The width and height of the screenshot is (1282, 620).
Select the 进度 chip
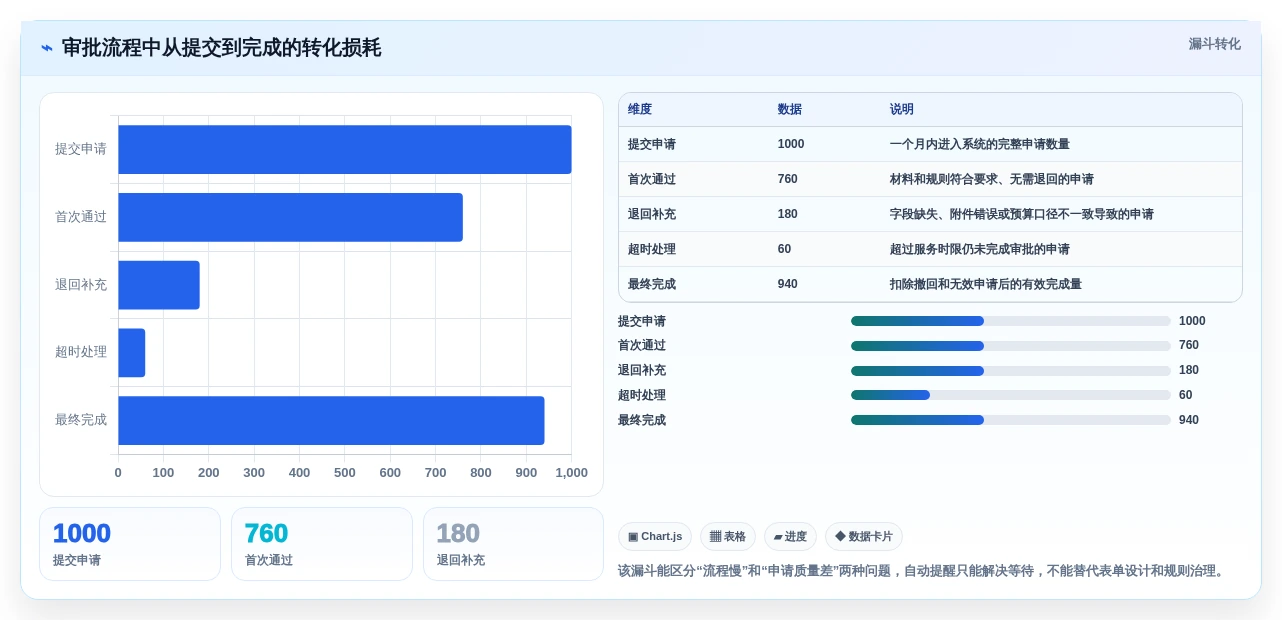click(790, 537)
